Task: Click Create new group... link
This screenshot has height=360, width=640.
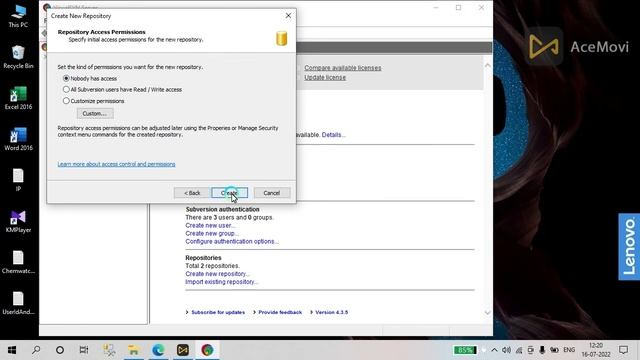Action: (x=212, y=233)
